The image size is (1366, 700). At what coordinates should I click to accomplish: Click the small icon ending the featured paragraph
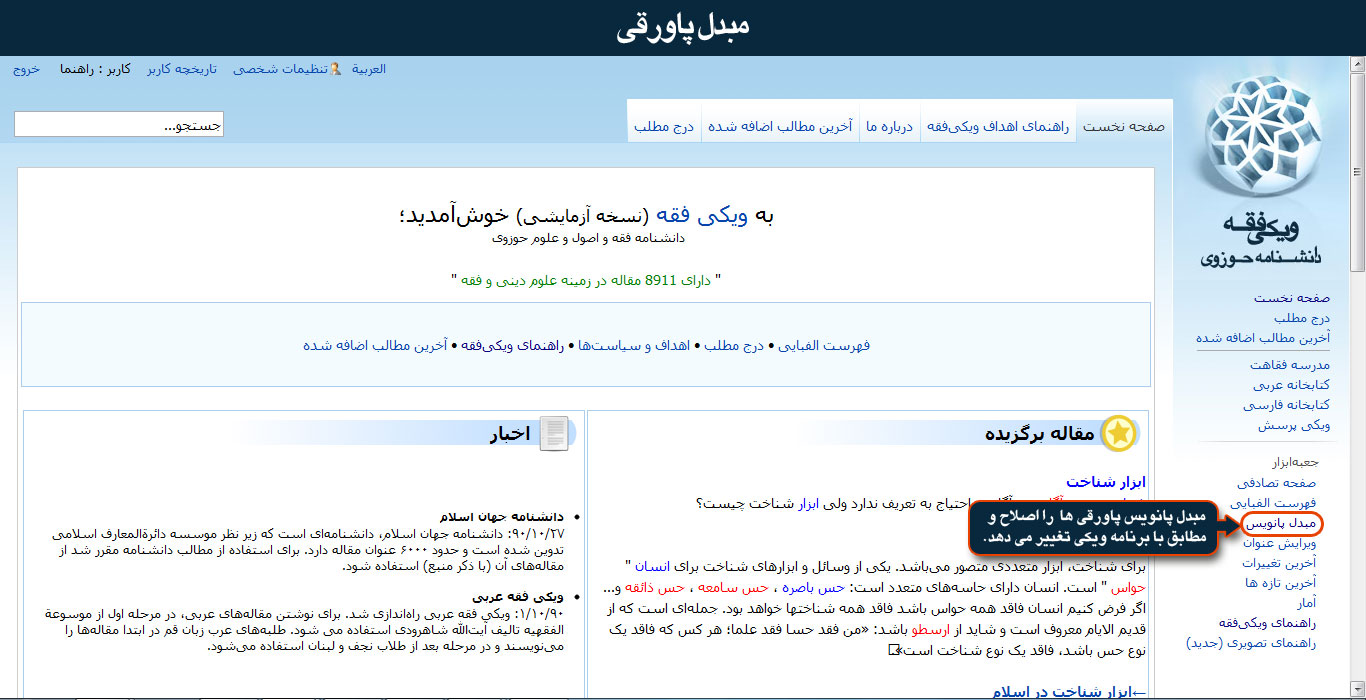(x=894, y=650)
